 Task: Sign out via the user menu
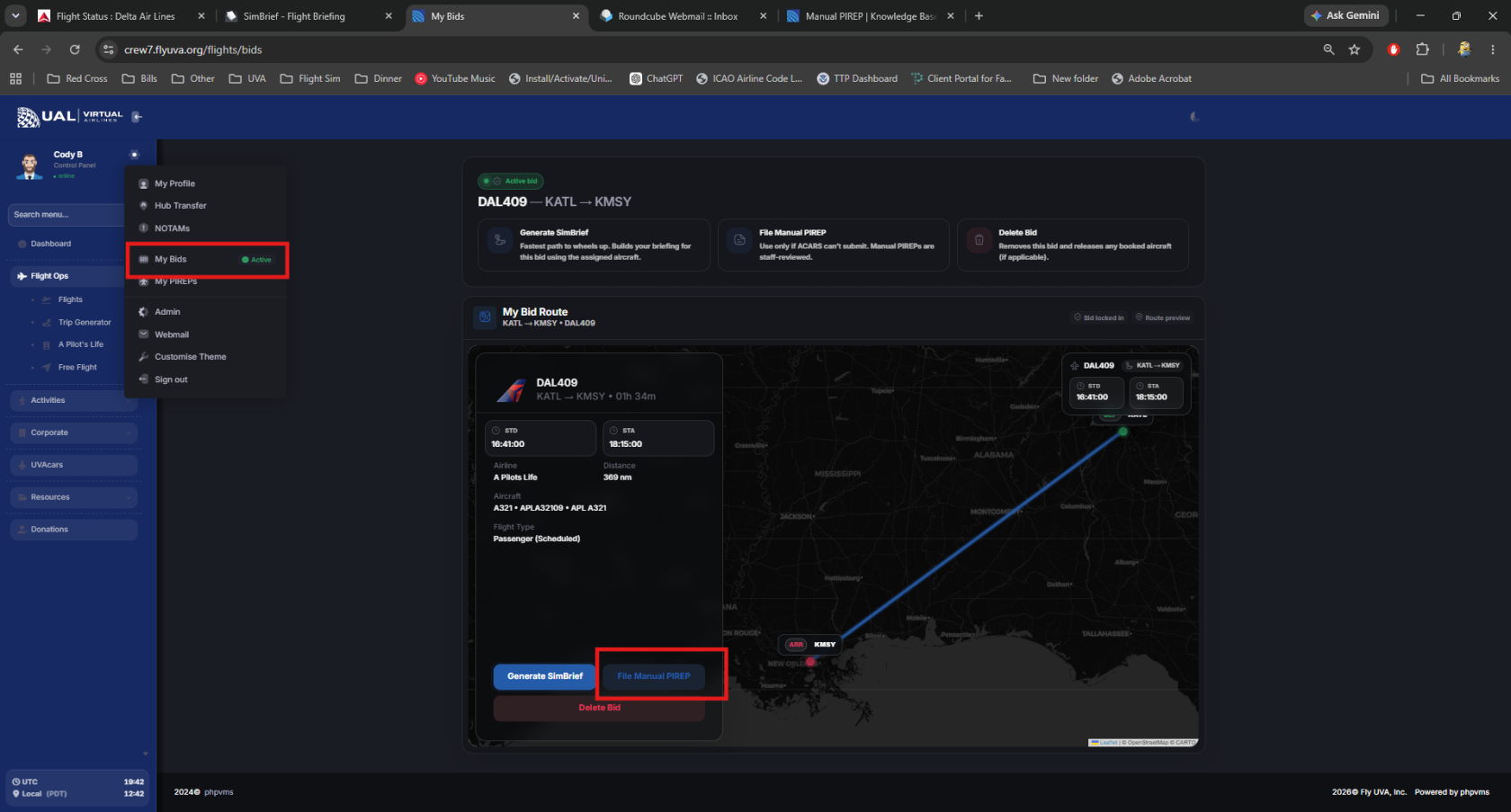pos(171,379)
